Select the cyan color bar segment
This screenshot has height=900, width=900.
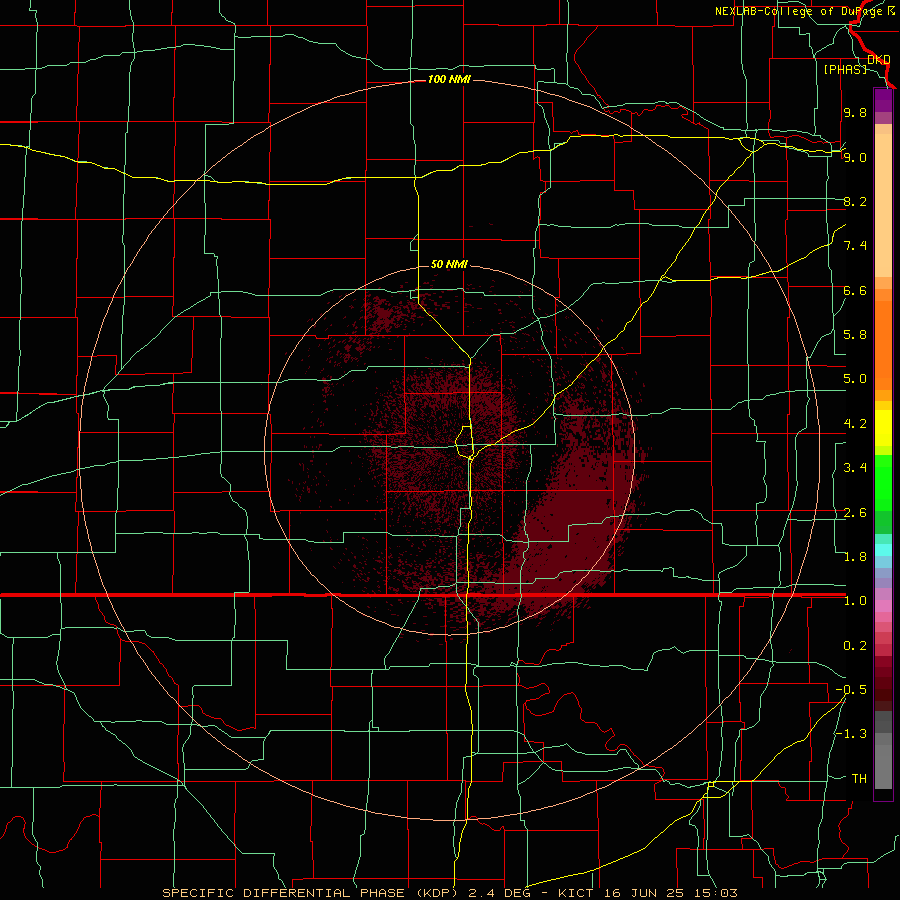coord(883,550)
